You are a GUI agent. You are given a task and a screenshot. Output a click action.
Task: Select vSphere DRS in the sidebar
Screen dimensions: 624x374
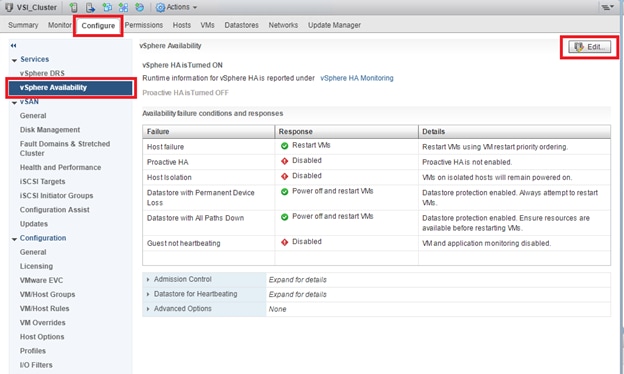42,73
